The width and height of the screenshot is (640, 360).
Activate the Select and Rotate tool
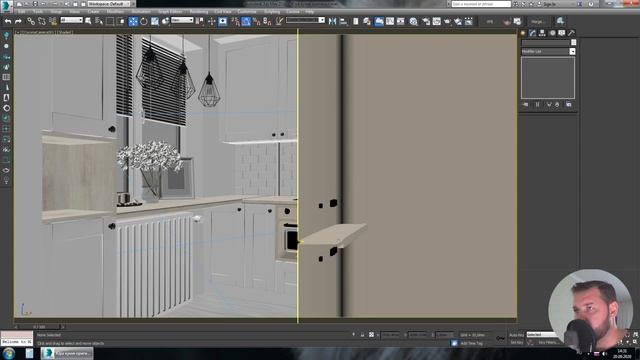pyautogui.click(x=144, y=21)
